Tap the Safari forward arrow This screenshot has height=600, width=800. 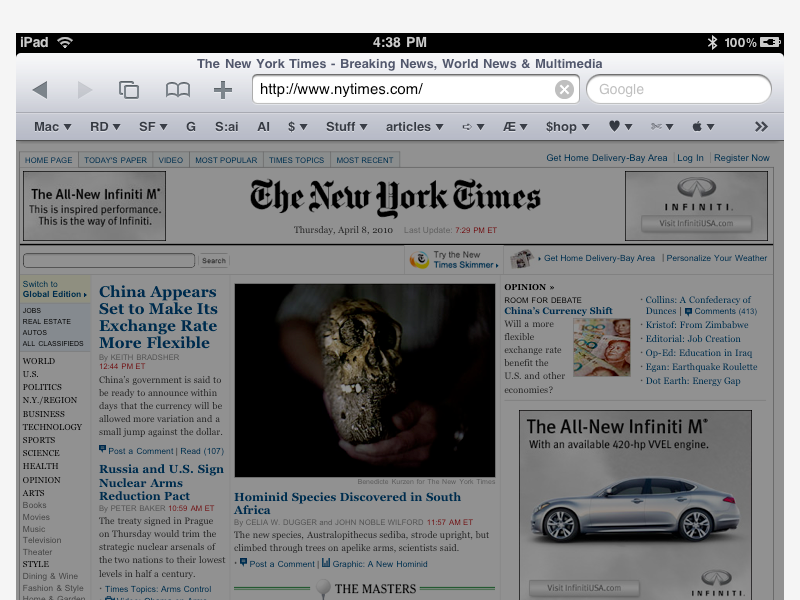(x=85, y=90)
